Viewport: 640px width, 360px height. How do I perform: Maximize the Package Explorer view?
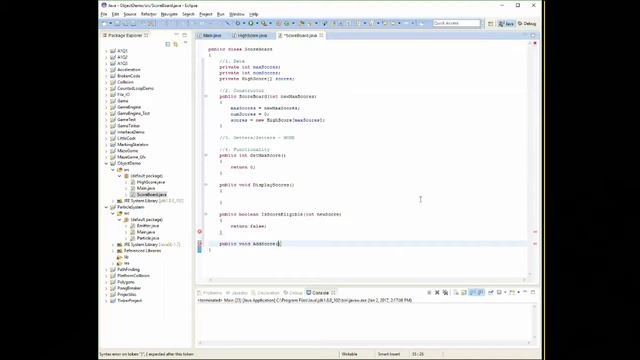pyautogui.click(x=184, y=35)
